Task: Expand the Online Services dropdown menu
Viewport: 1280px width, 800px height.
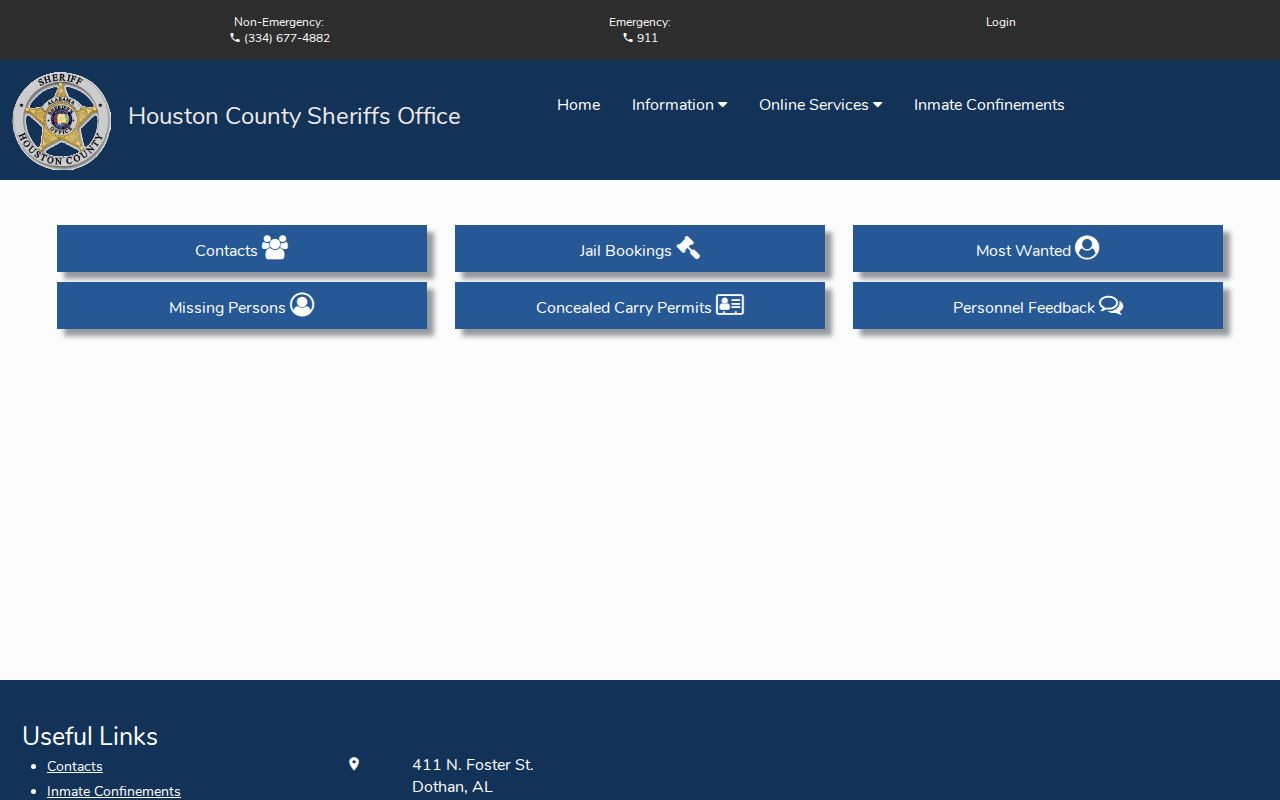Action: (x=820, y=105)
